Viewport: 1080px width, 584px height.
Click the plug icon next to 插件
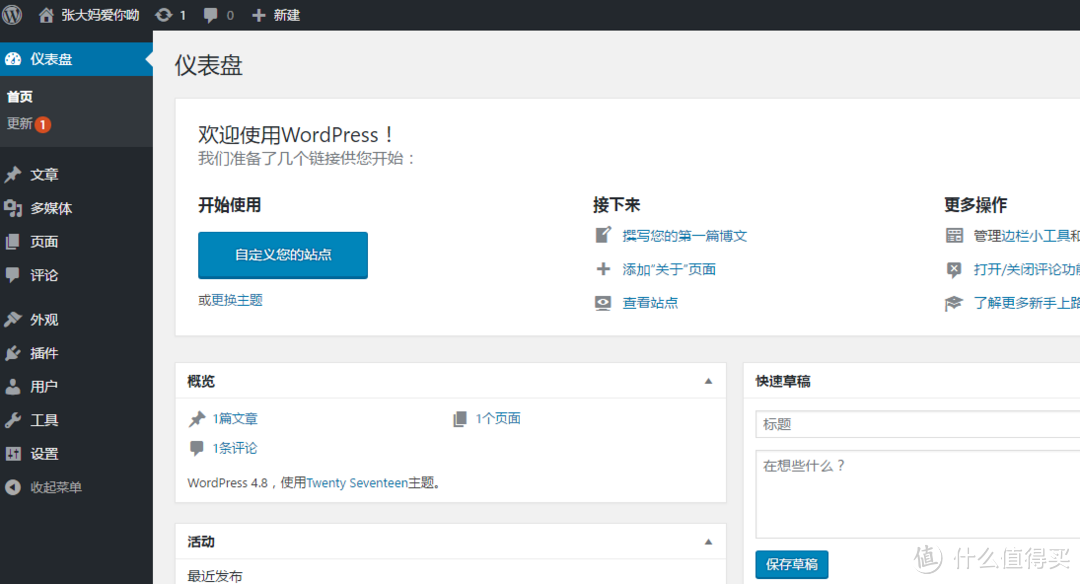(x=13, y=353)
